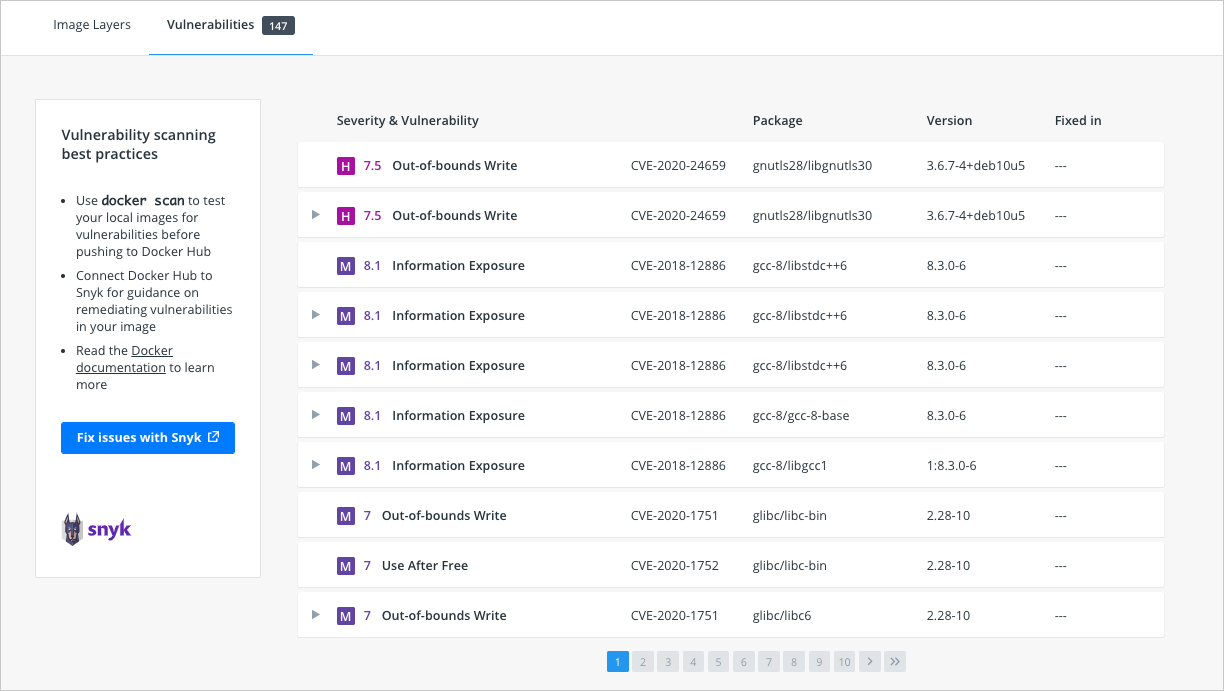Jump to last page using double chevron

point(895,662)
